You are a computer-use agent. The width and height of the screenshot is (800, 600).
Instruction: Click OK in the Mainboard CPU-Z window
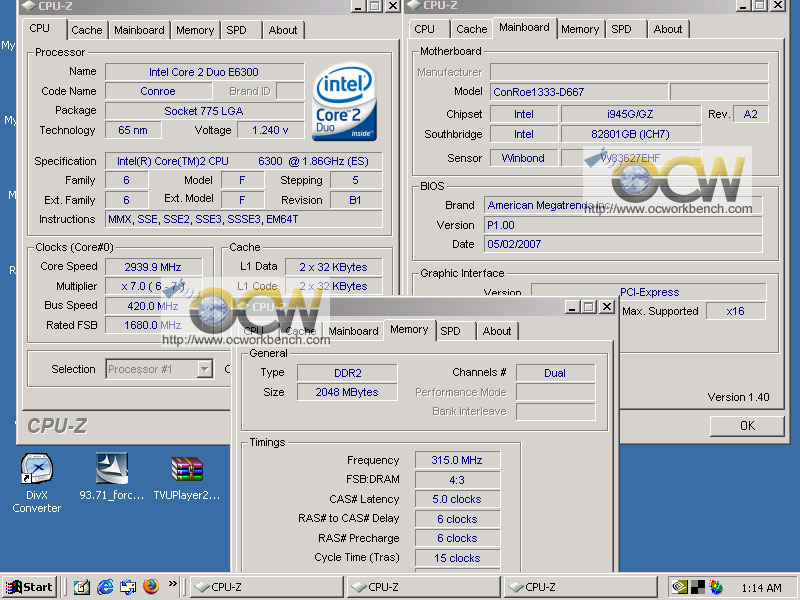click(x=747, y=426)
